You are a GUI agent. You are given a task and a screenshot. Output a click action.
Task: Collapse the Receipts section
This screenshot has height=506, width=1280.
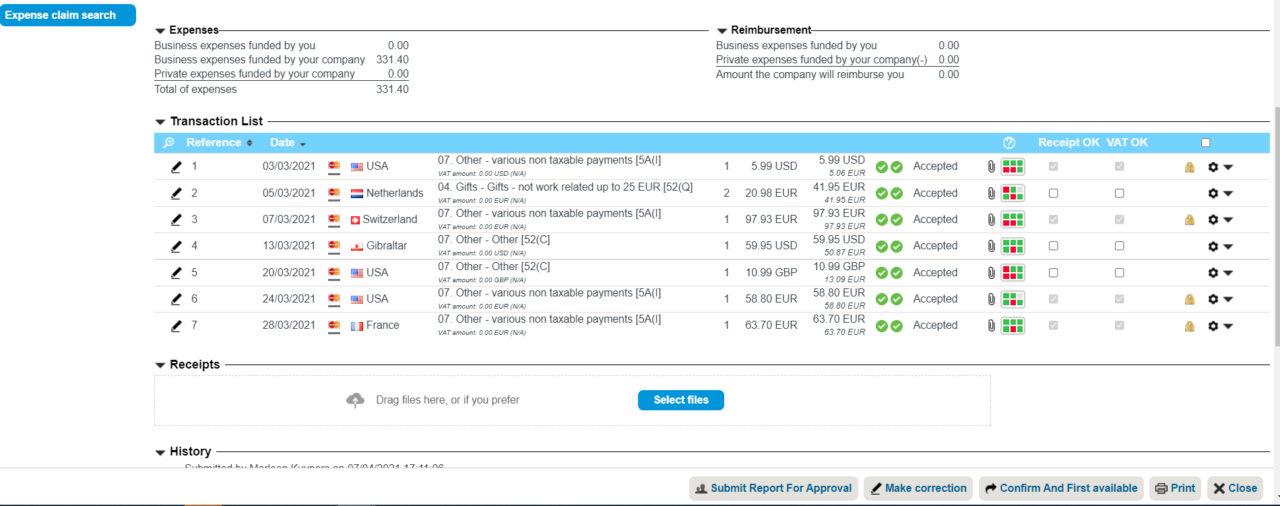[160, 366]
